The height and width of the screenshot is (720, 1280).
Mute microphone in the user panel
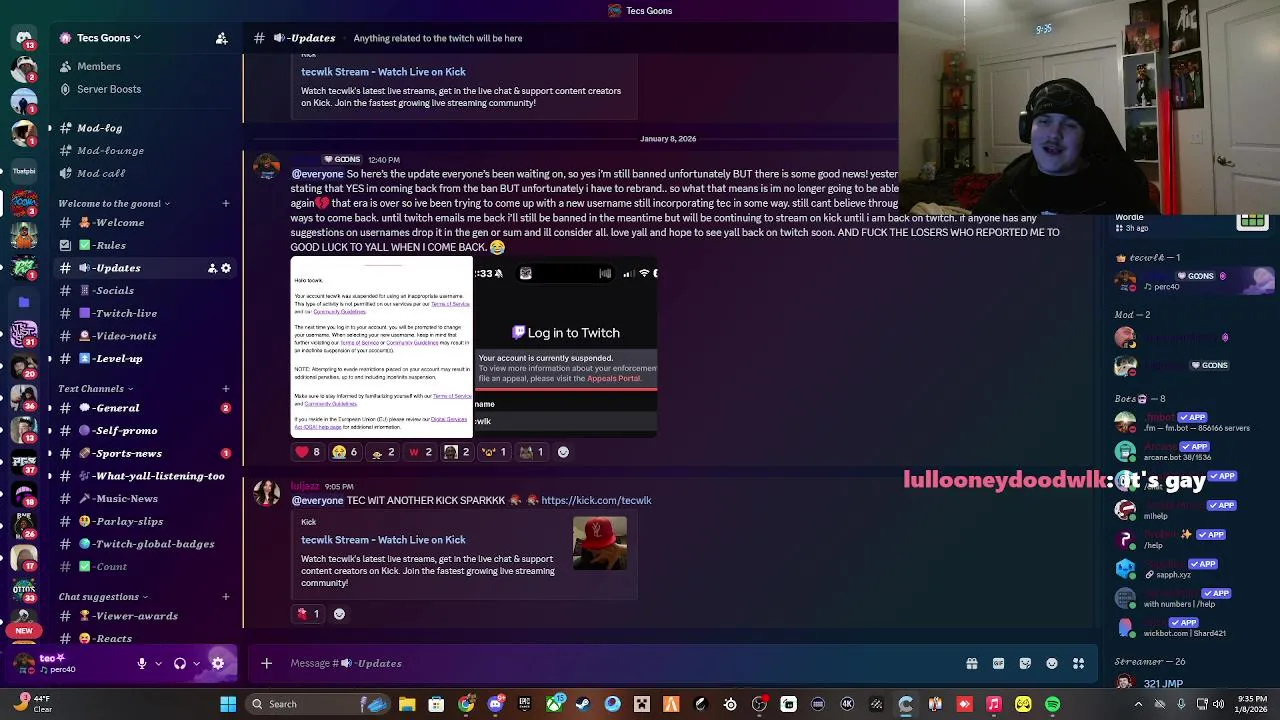(x=141, y=663)
